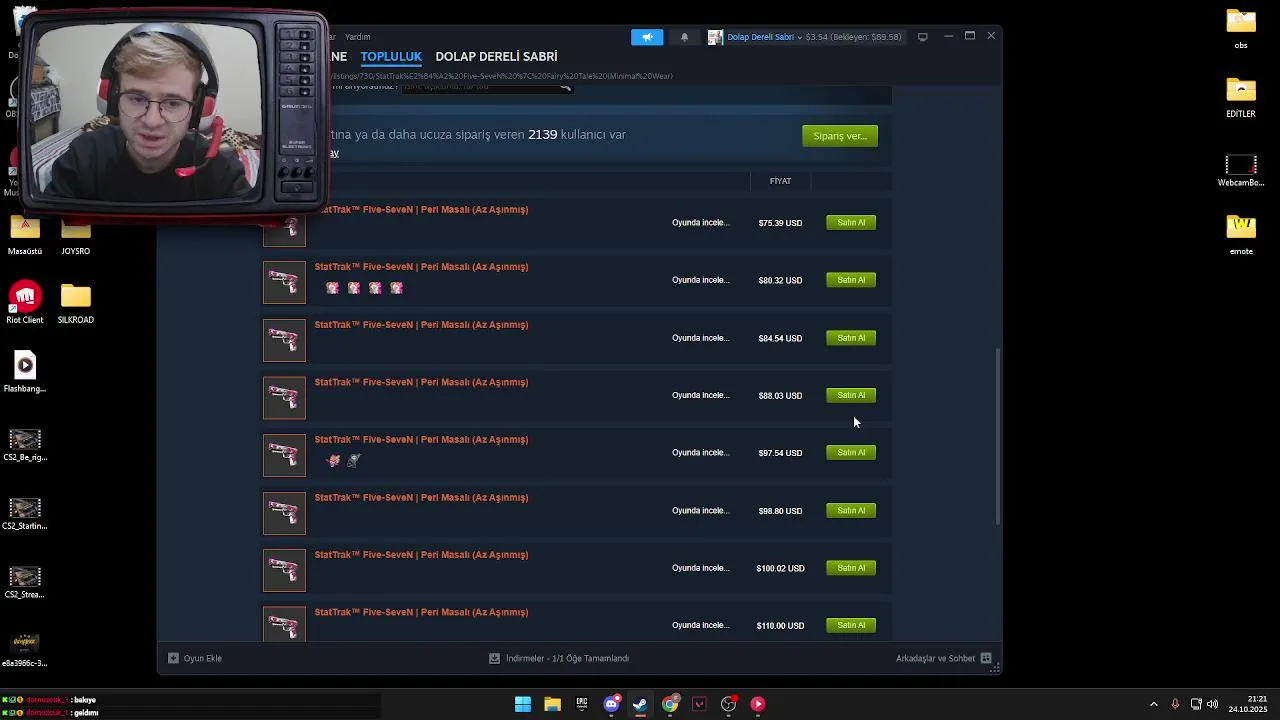
Task: Show hidden system tray icons
Action: pyautogui.click(x=1154, y=704)
